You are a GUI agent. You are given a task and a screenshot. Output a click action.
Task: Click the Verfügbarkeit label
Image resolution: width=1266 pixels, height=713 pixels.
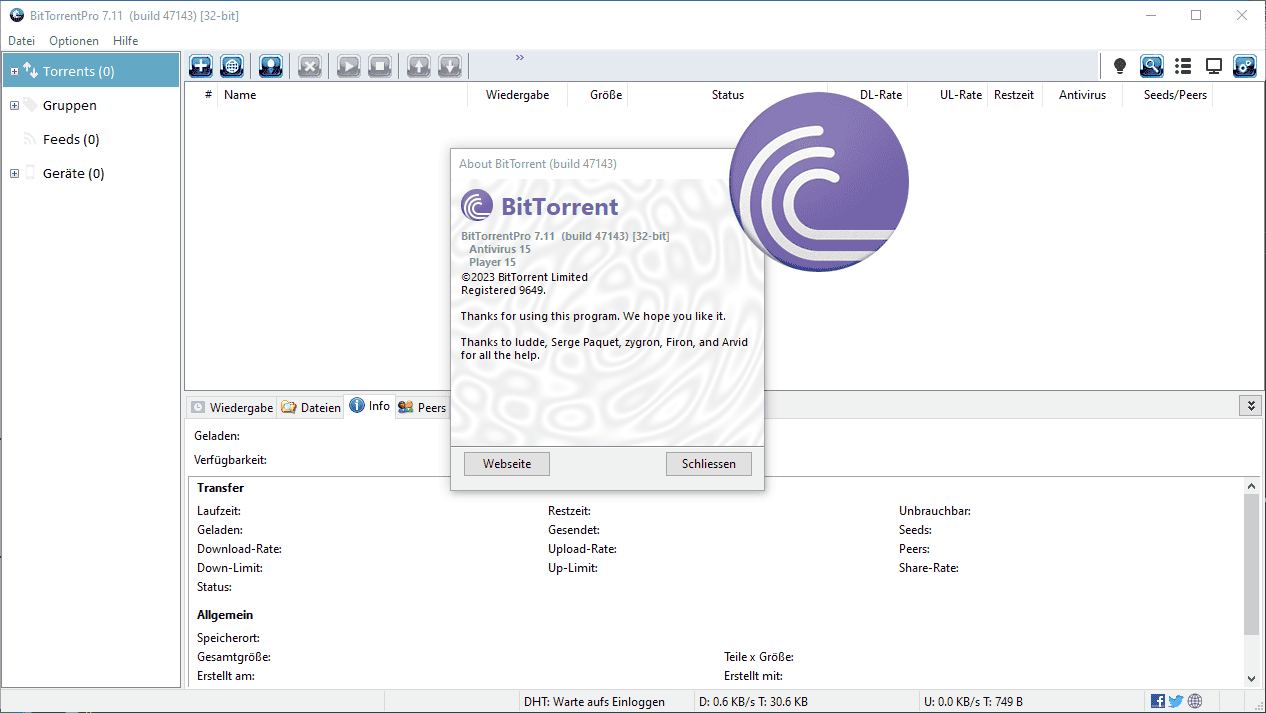[x=230, y=460]
